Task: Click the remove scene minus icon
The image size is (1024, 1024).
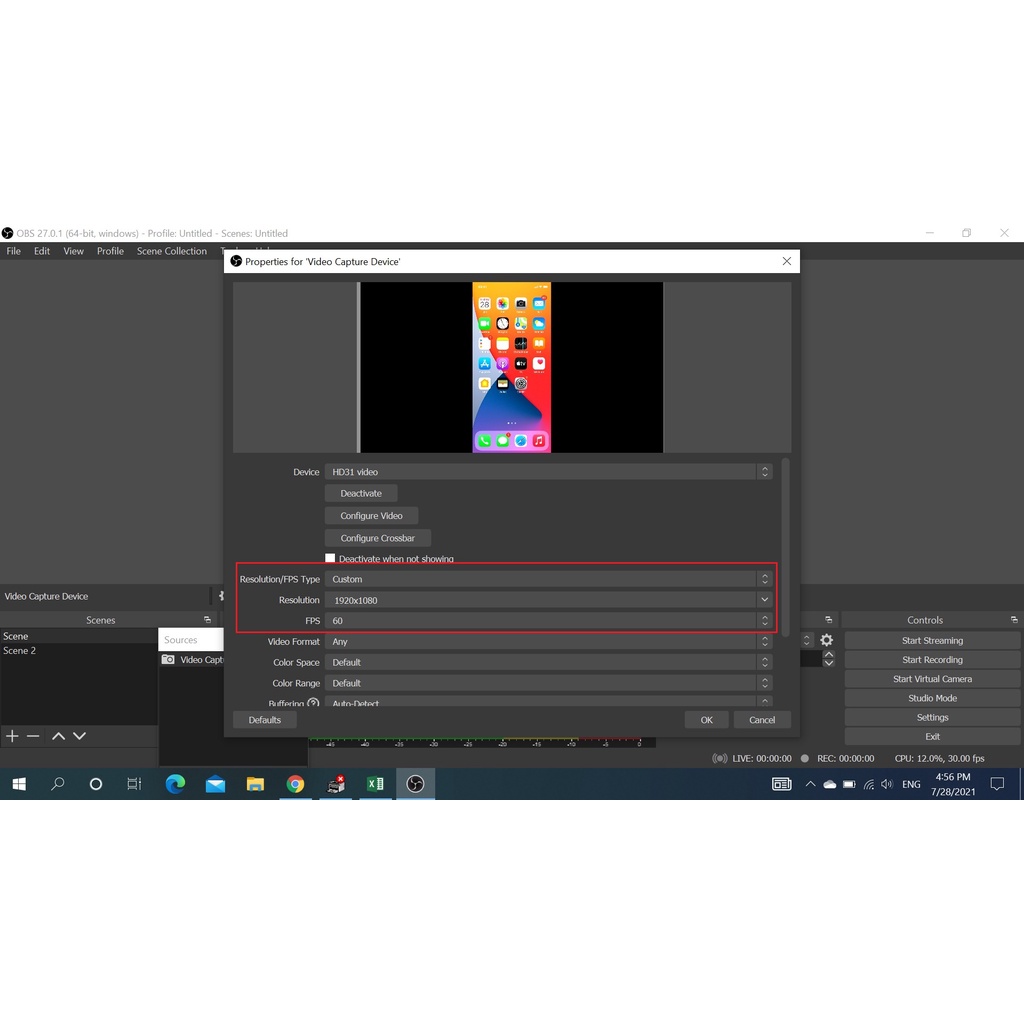Action: coord(33,736)
